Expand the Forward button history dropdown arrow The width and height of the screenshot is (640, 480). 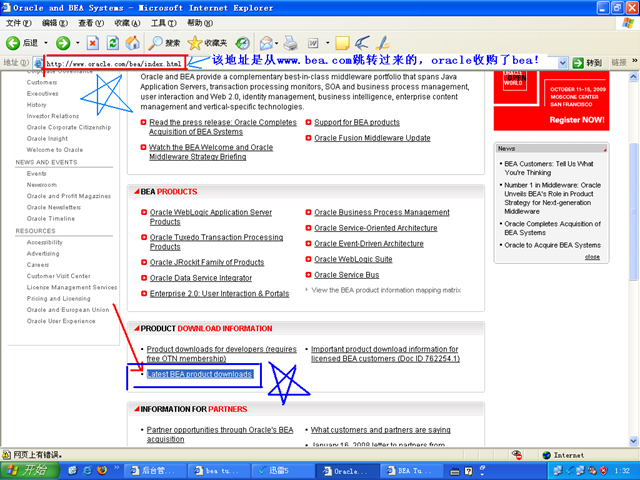76,43
